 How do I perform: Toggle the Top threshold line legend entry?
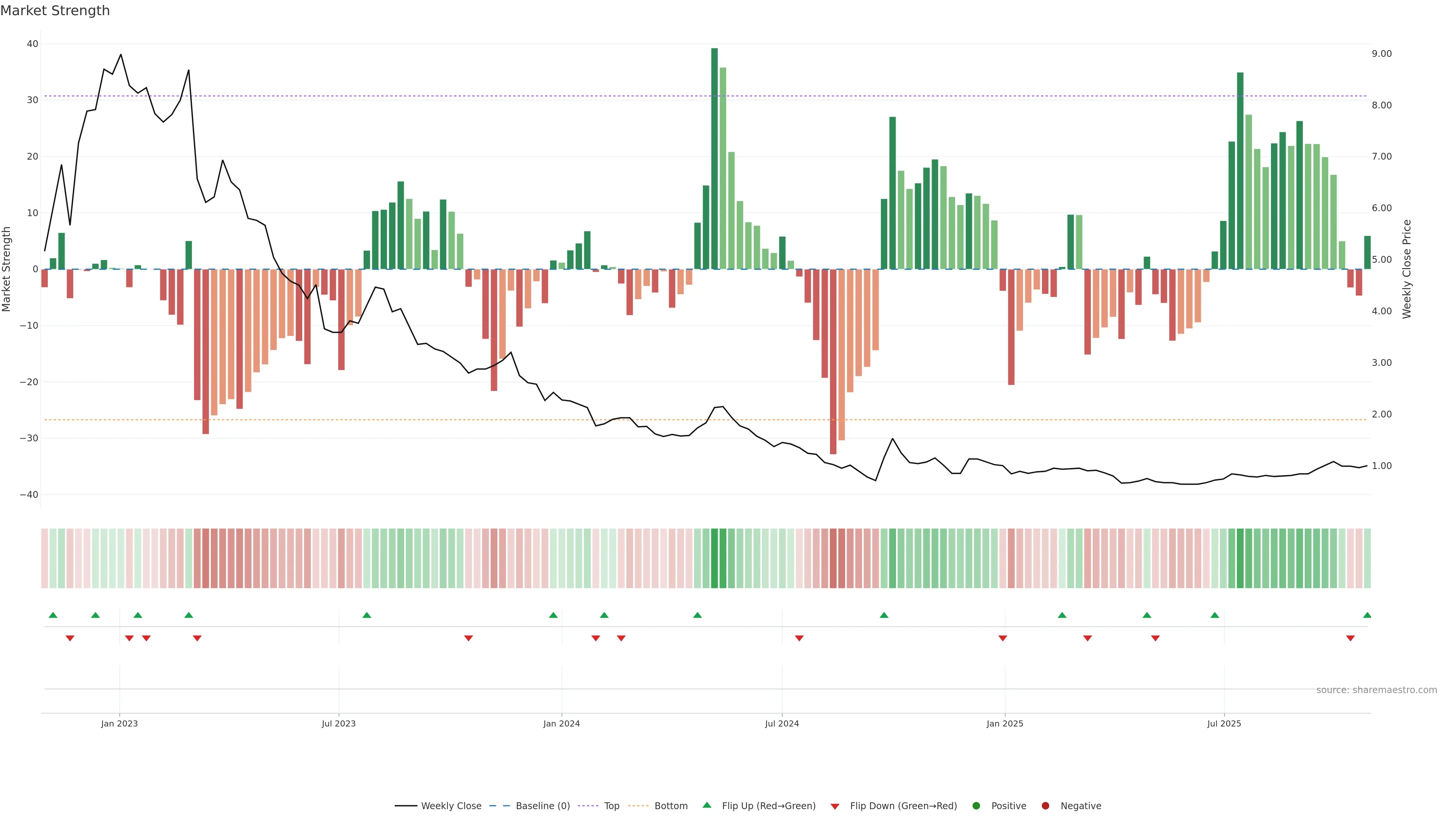click(x=611, y=806)
